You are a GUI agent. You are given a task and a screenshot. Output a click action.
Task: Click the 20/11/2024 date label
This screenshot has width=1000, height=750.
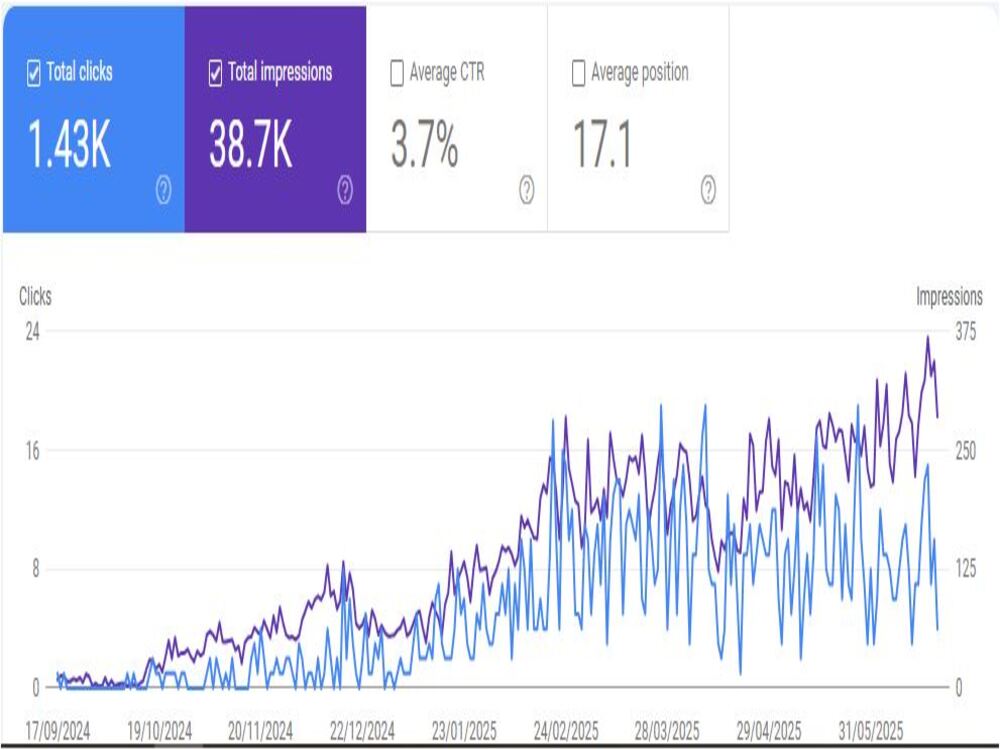click(x=260, y=731)
